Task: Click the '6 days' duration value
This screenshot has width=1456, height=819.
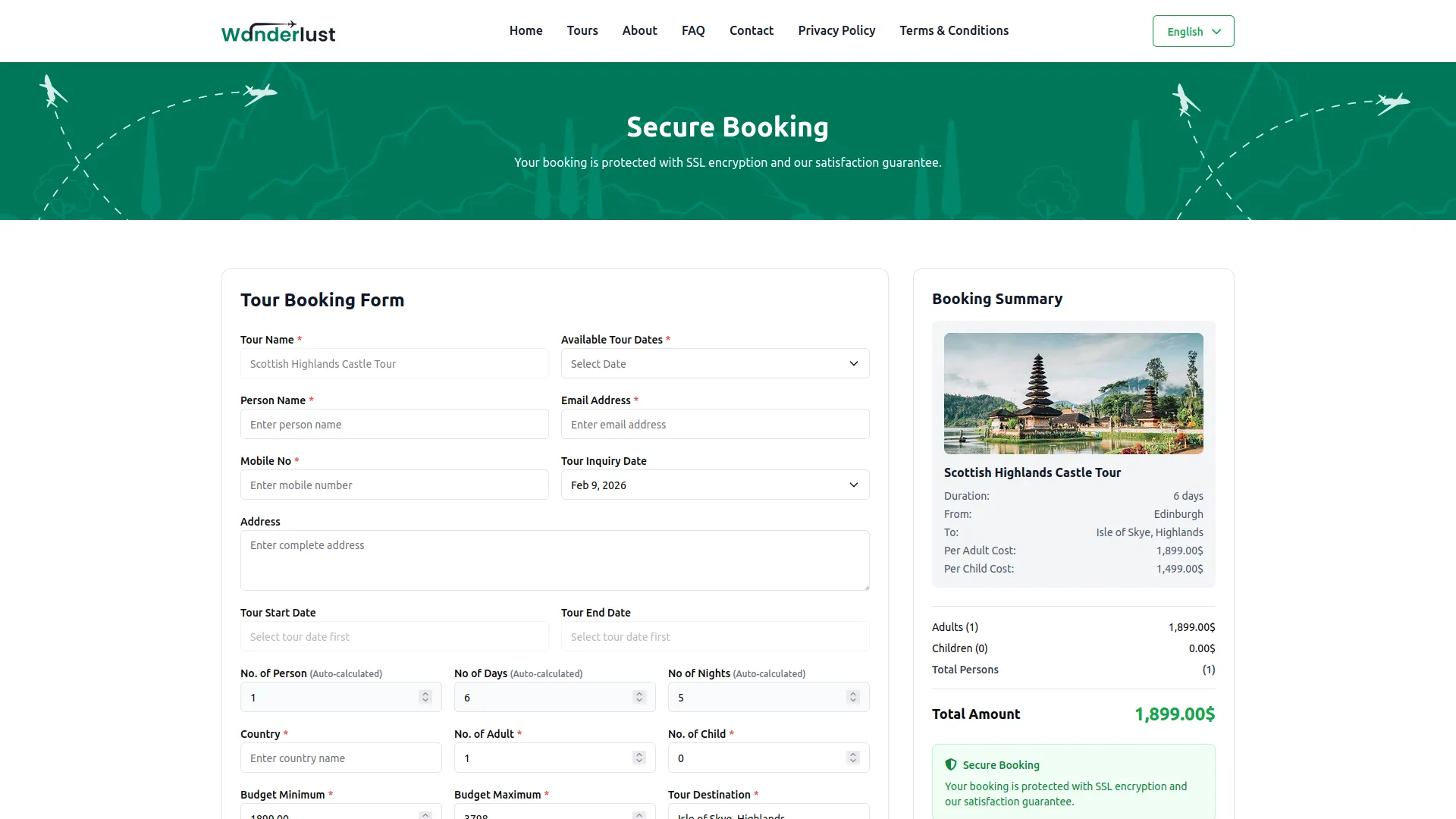Action: tap(1188, 496)
